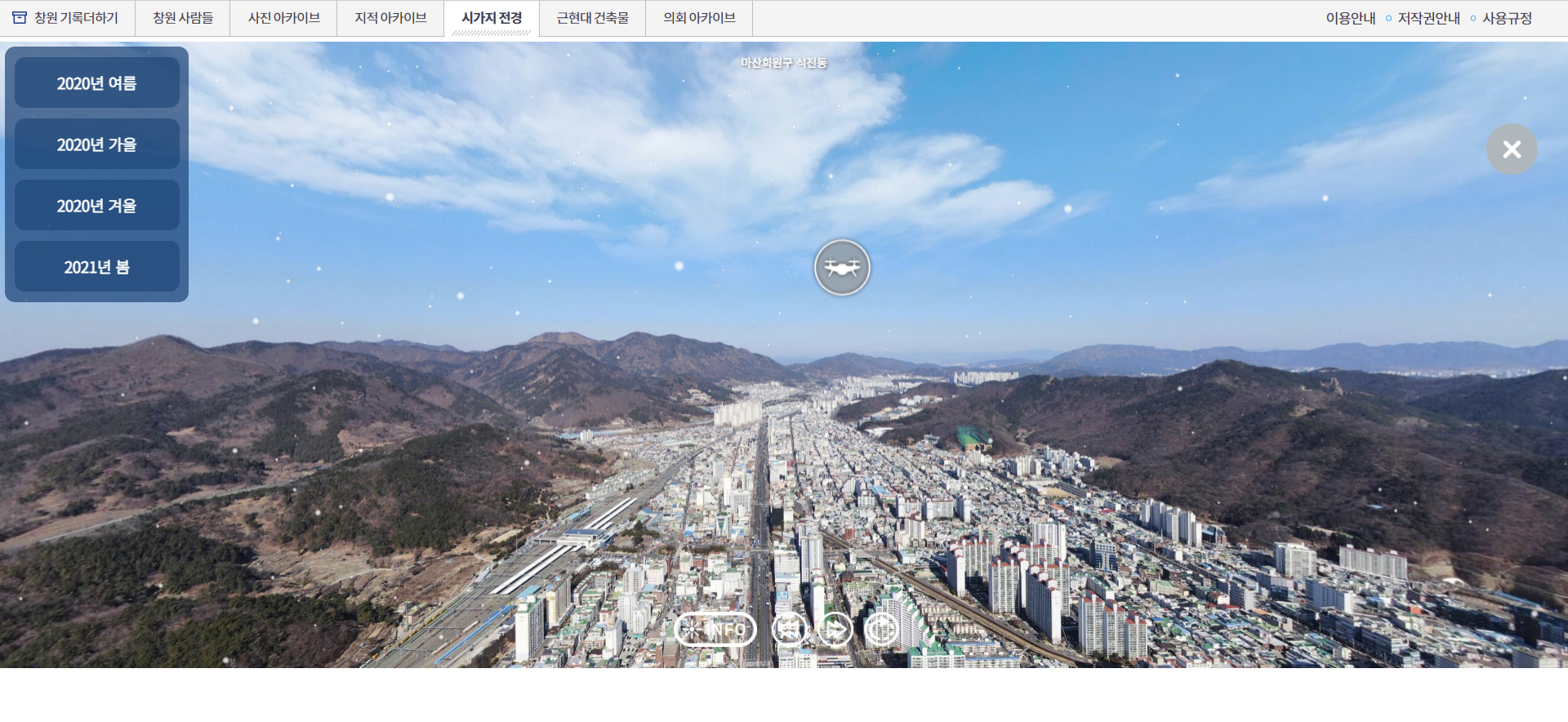
Task: Toggle auto-rotate on the panorama
Action: point(881,630)
